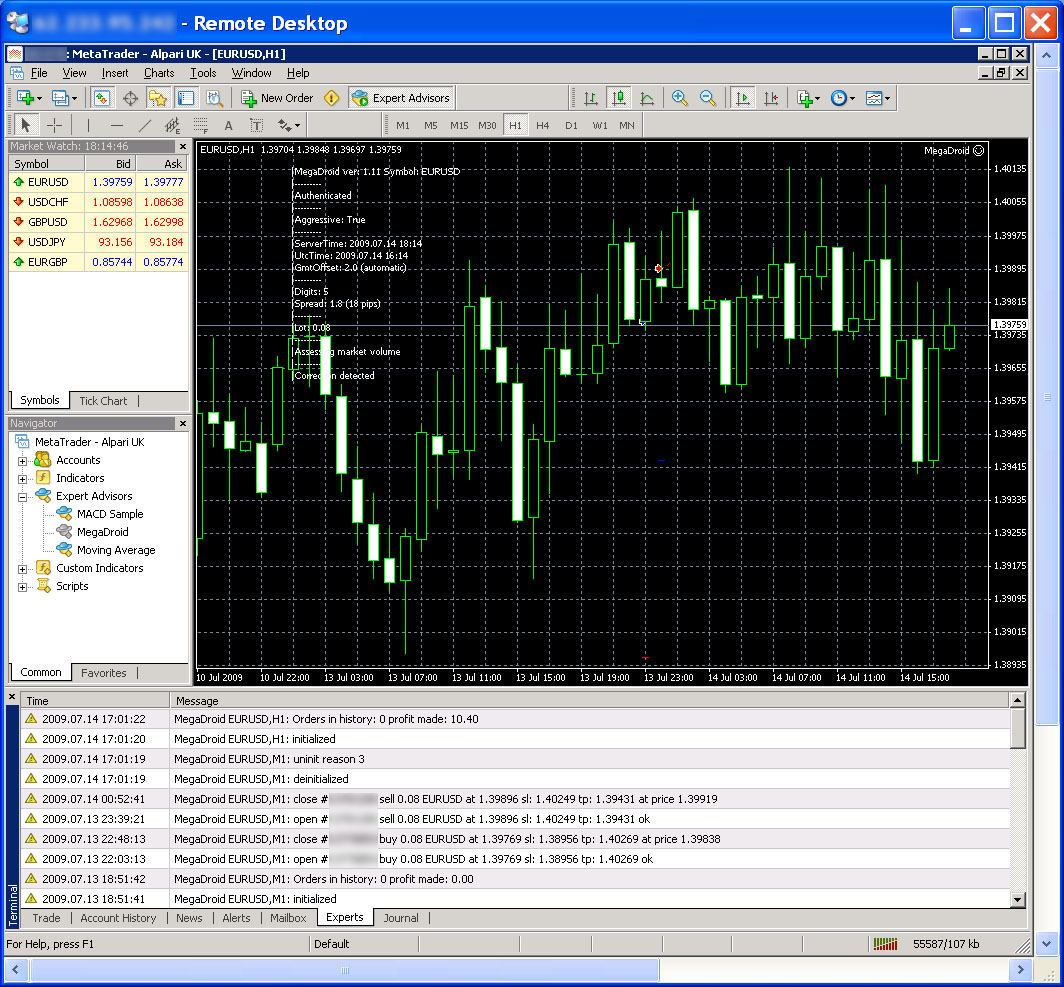Click the EURUSD up-arrow icon in Market Watch
This screenshot has height=987, width=1064.
18,182
